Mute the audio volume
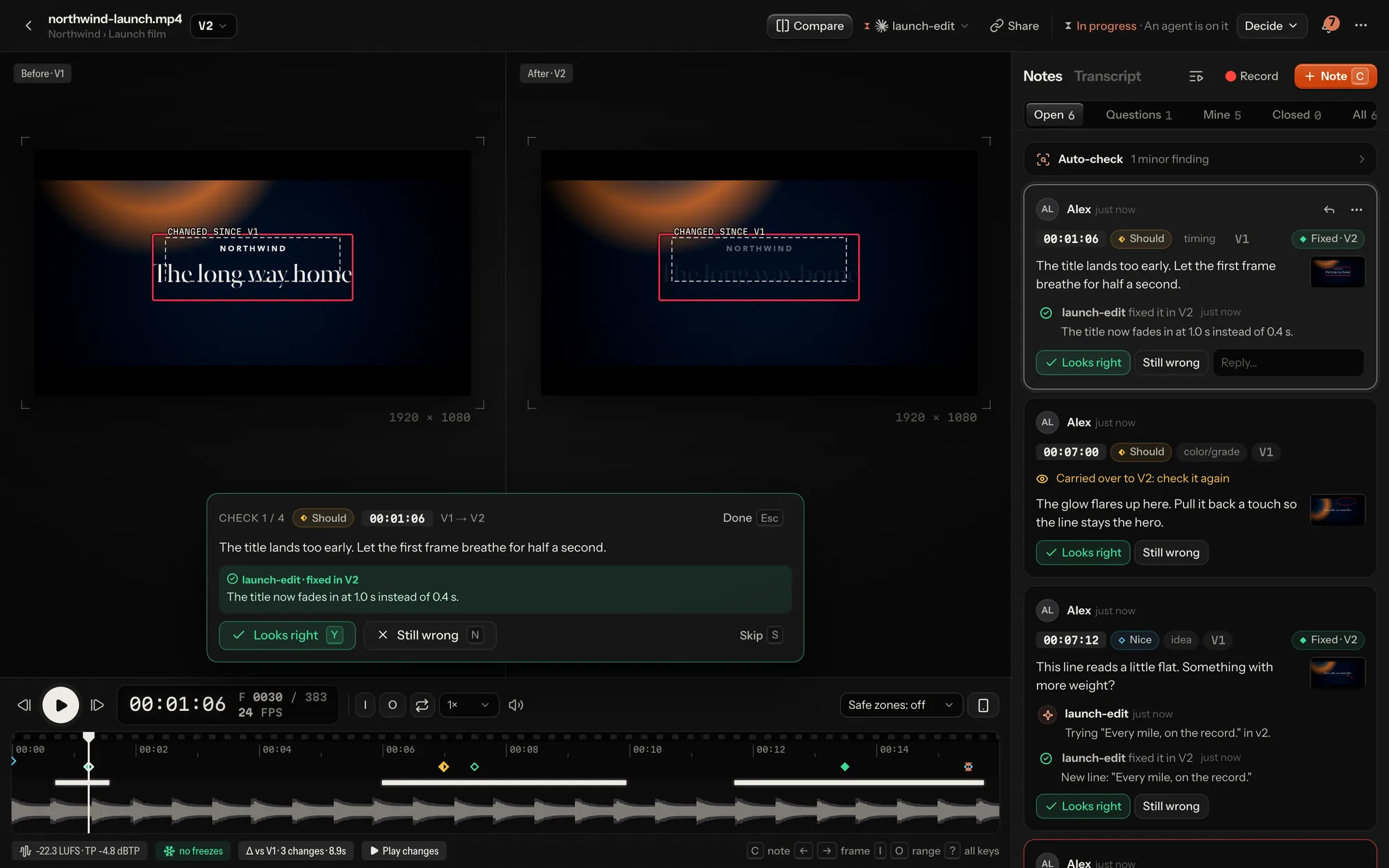 (515, 705)
